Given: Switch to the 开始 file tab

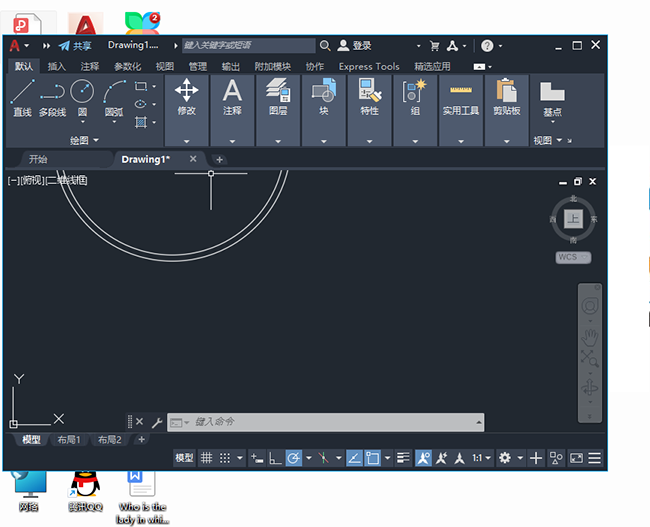Looking at the screenshot, I should click(x=38, y=159).
